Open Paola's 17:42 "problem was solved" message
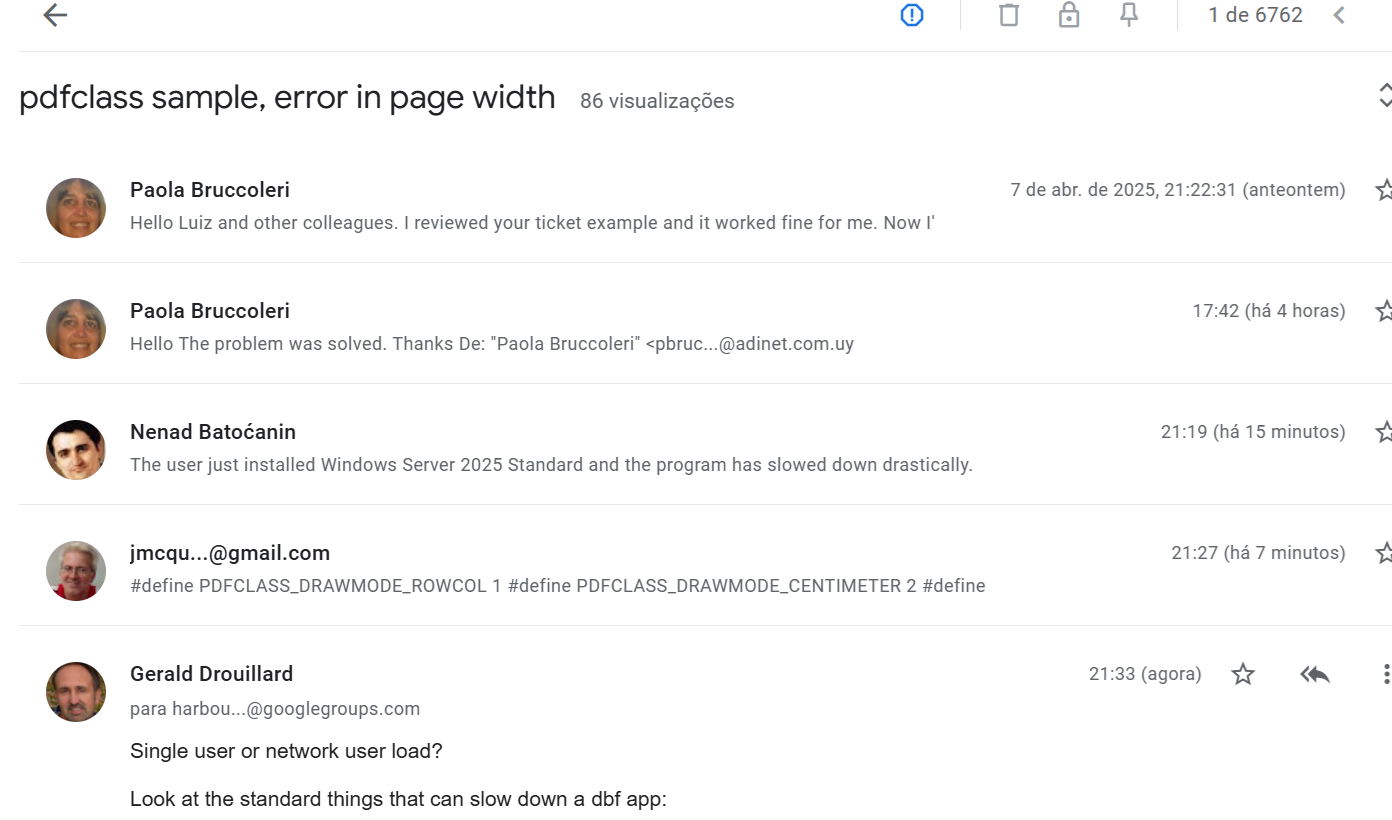This screenshot has height=820, width=1392. [x=492, y=344]
